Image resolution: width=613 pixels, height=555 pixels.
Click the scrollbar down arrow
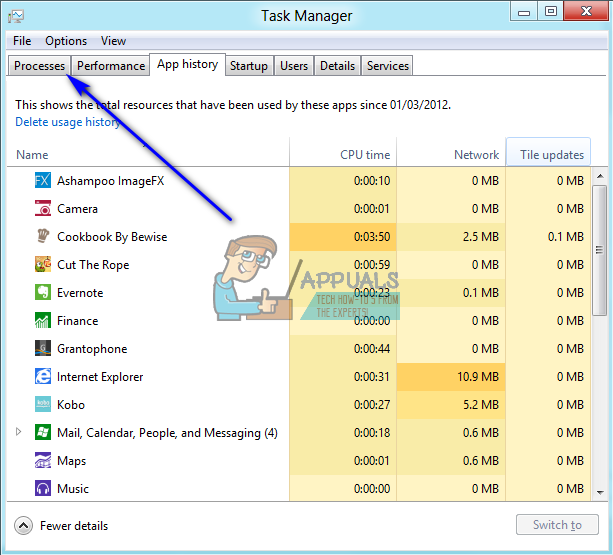[x=600, y=492]
